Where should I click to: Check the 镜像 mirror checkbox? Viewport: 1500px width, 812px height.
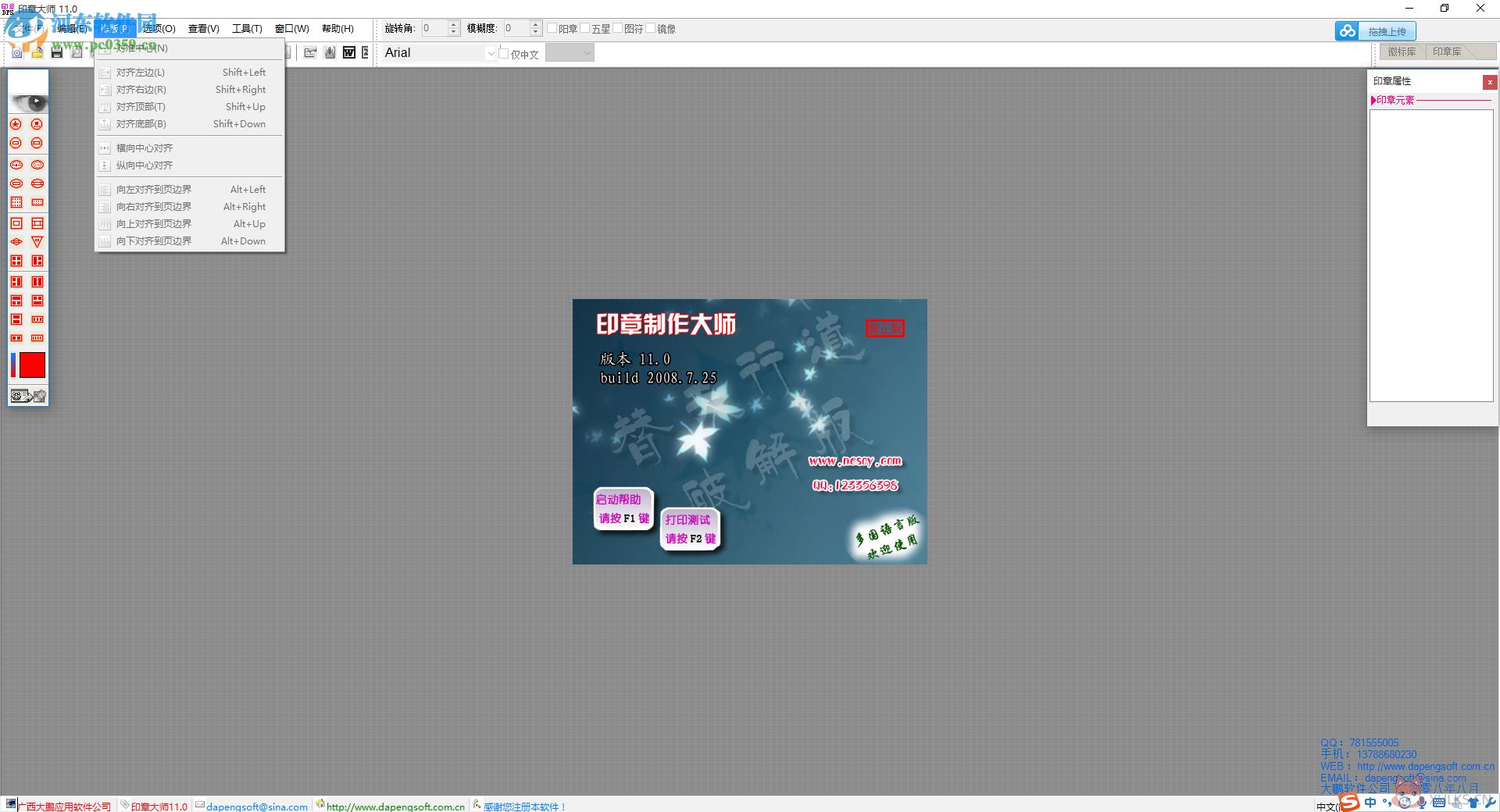pos(650,28)
